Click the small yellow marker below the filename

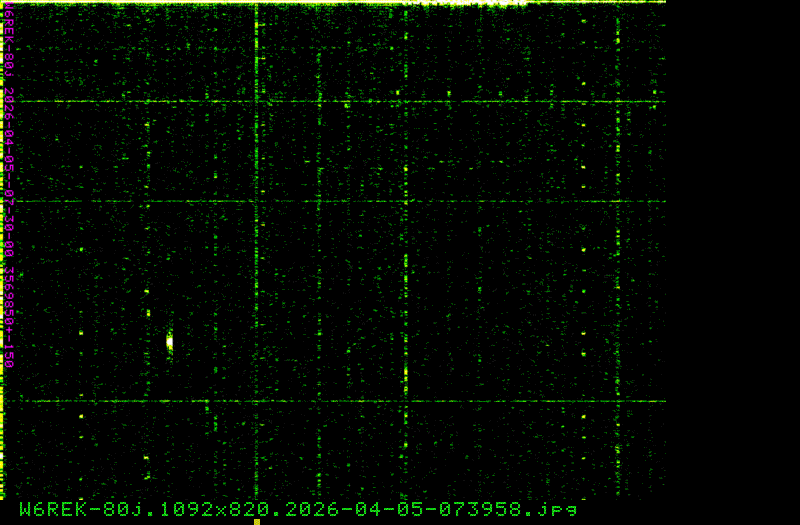pos(257,522)
